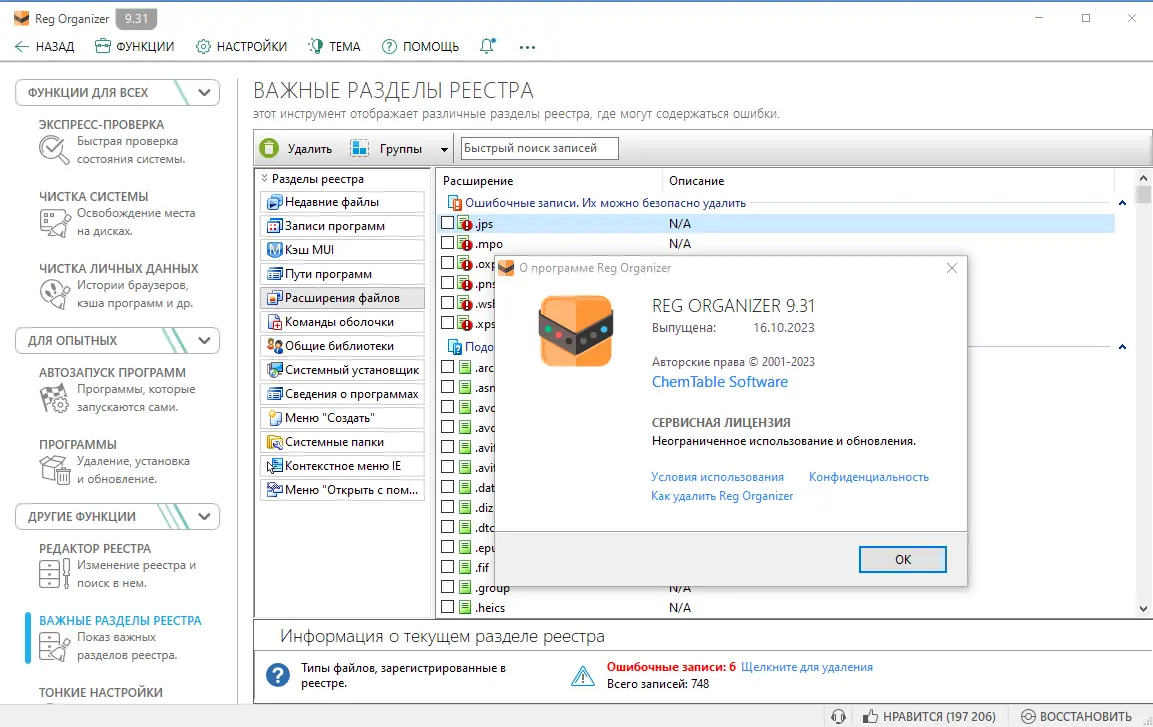Click Щелкните для удаления link
Screen dimensions: 1153x727
coord(807,667)
